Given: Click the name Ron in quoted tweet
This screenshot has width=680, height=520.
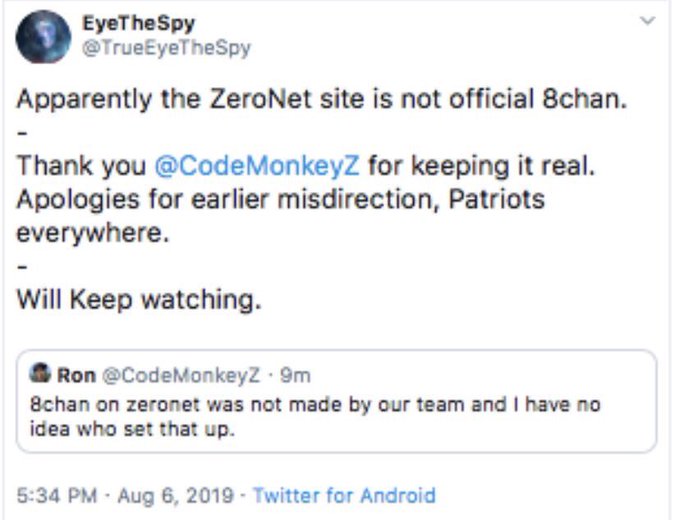Looking at the screenshot, I should [76, 375].
